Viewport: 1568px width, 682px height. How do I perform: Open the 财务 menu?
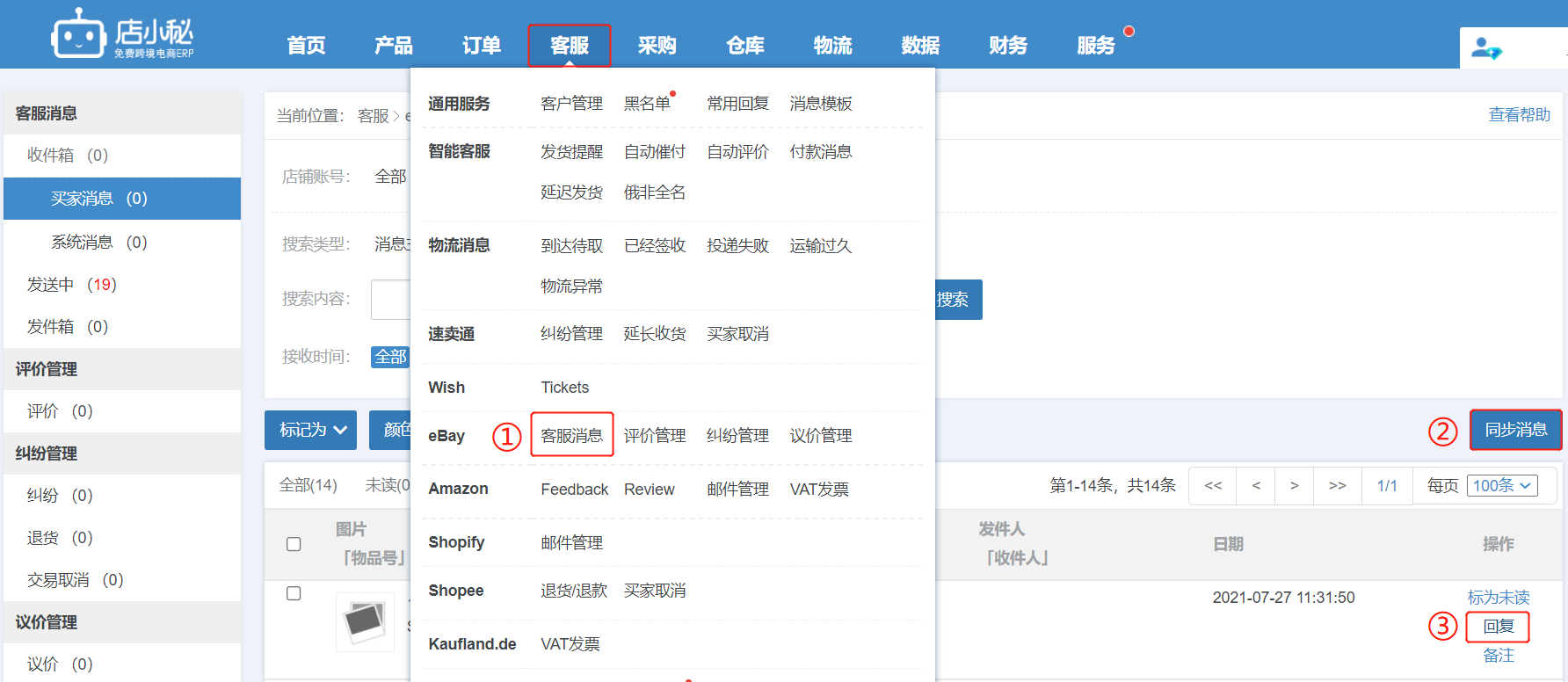click(1008, 46)
